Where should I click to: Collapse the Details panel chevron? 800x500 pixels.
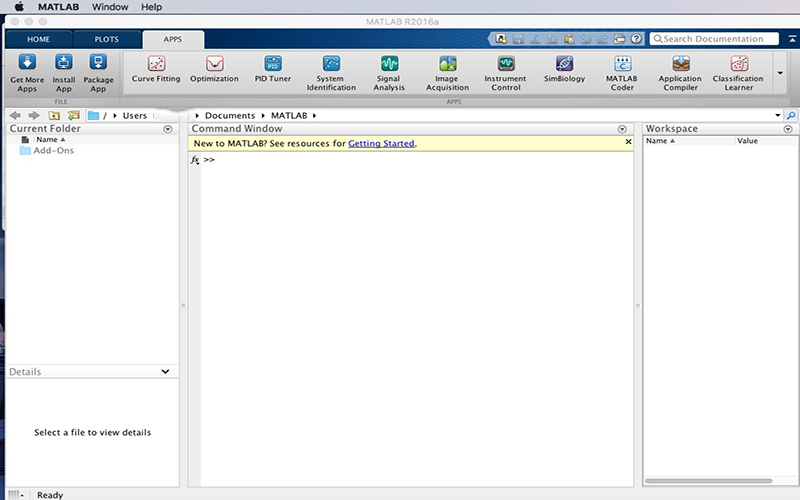(165, 371)
